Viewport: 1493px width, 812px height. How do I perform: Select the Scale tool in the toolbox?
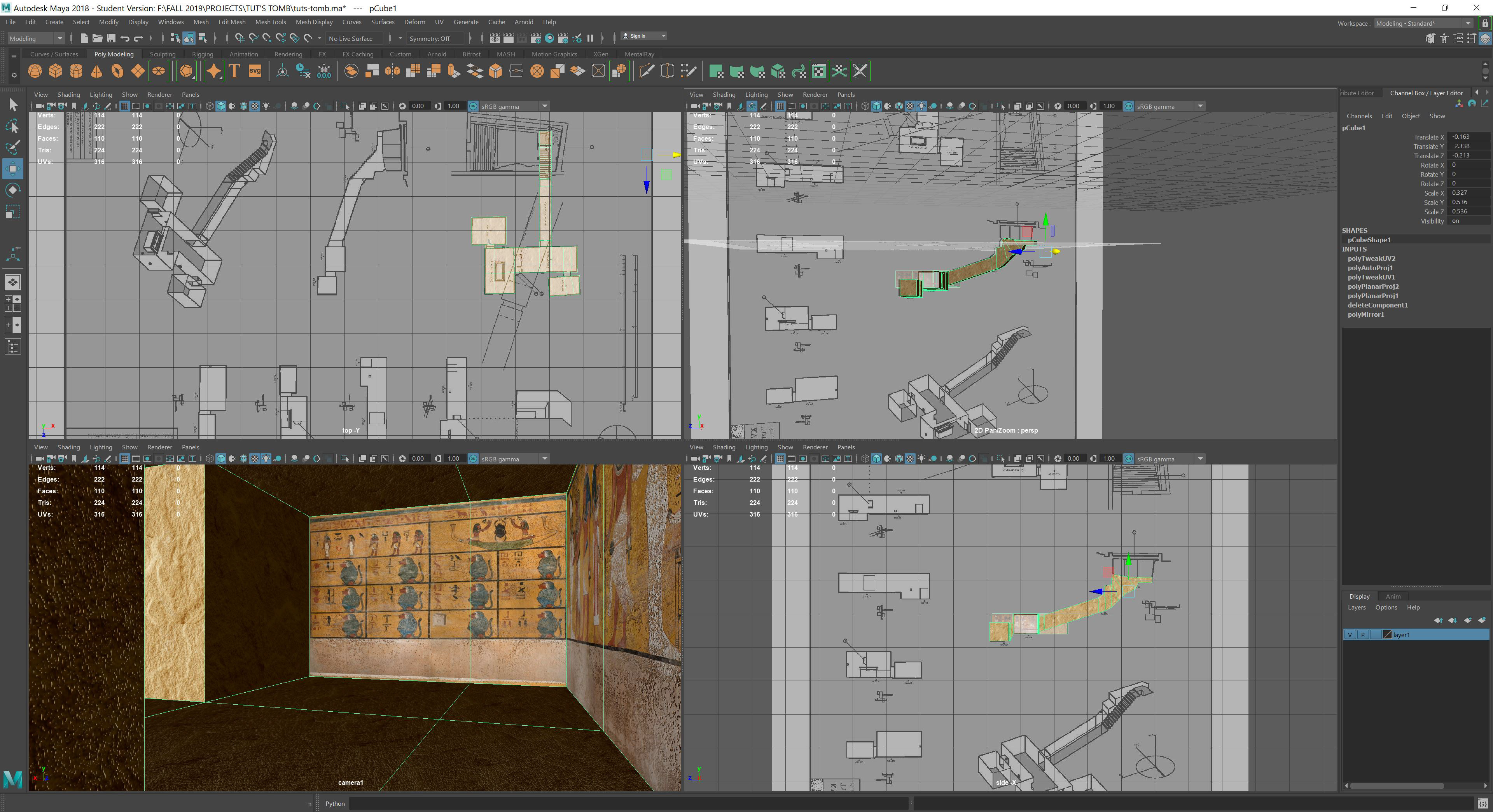(13, 211)
